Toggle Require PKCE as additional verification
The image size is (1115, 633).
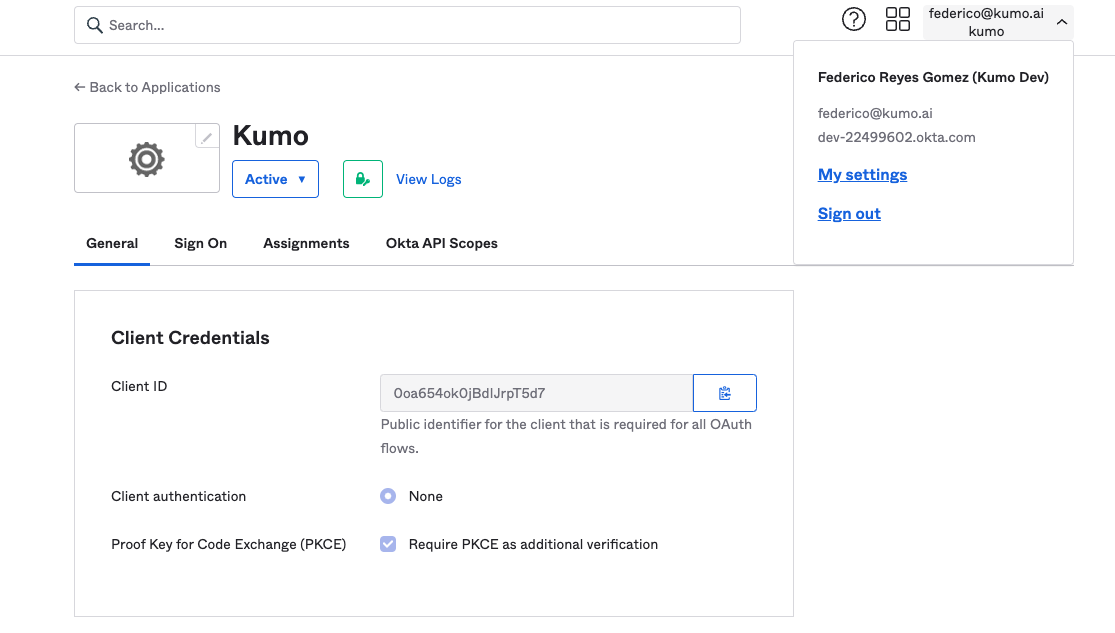pyautogui.click(x=388, y=544)
